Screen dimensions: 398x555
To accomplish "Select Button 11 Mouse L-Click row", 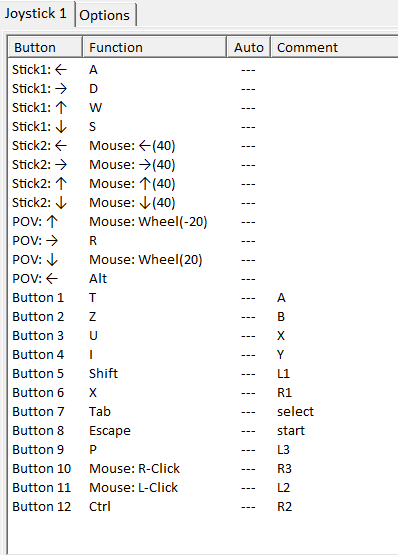I will 203,488.
